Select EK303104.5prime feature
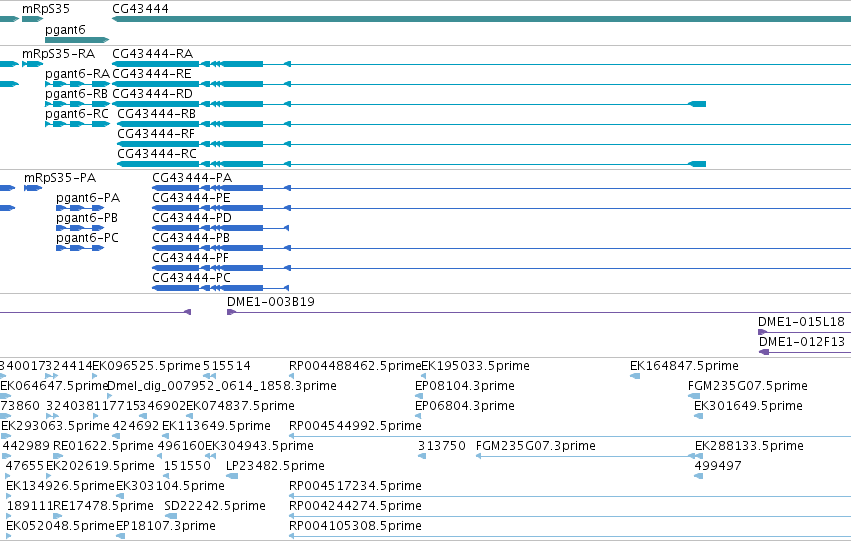Screen dimensions: 851x541 click(x=170, y=486)
